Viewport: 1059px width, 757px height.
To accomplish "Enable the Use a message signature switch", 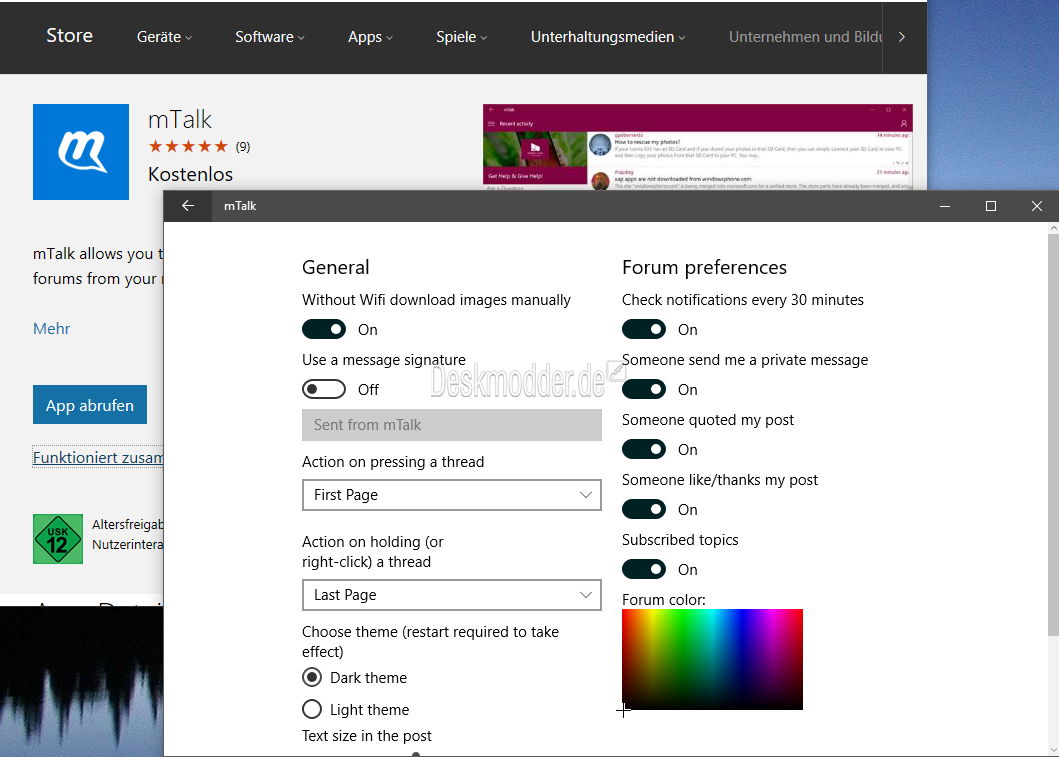I will point(324,390).
